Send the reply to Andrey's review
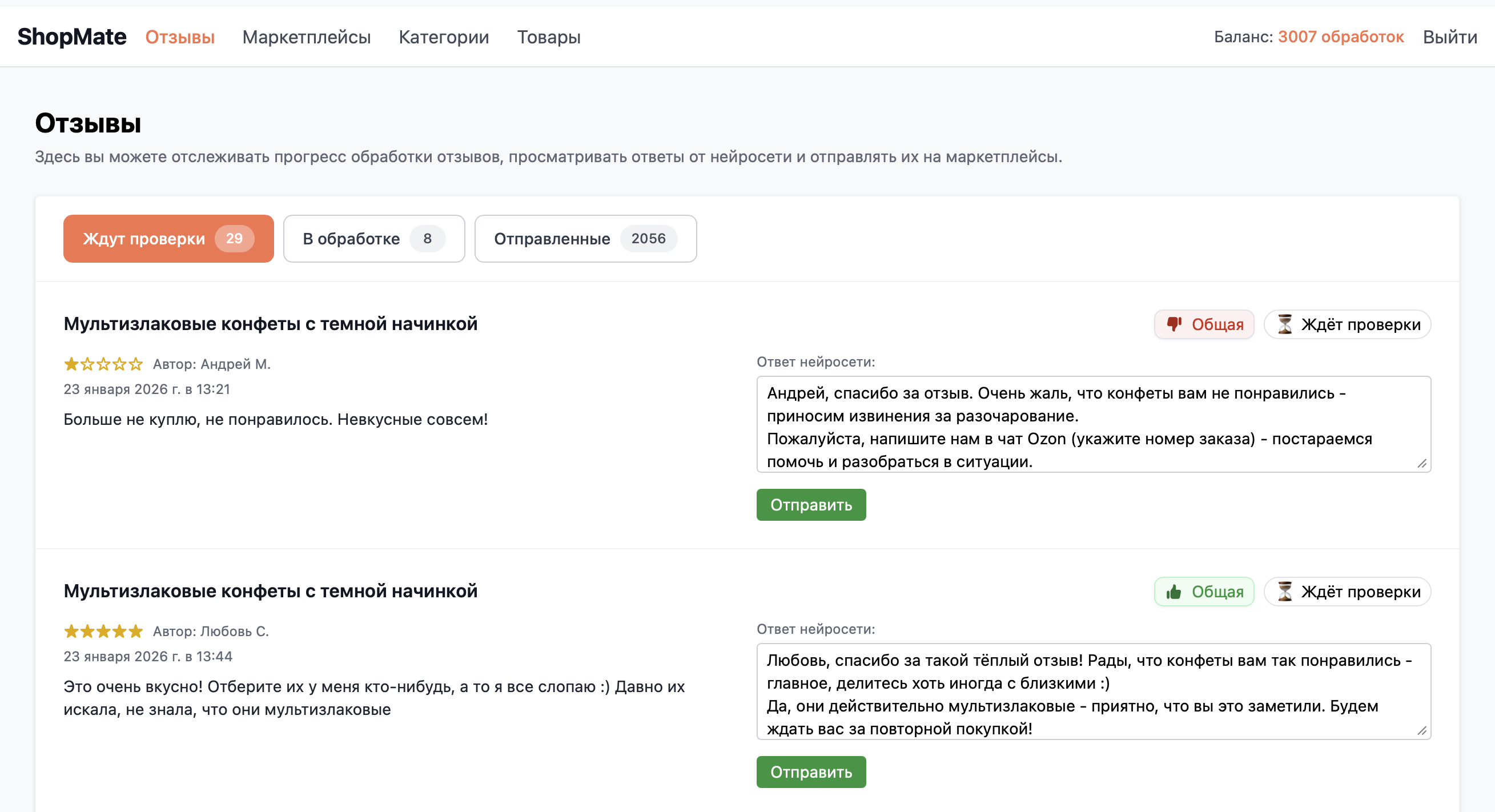Screen dimensions: 1495x812 pyautogui.click(x=811, y=505)
